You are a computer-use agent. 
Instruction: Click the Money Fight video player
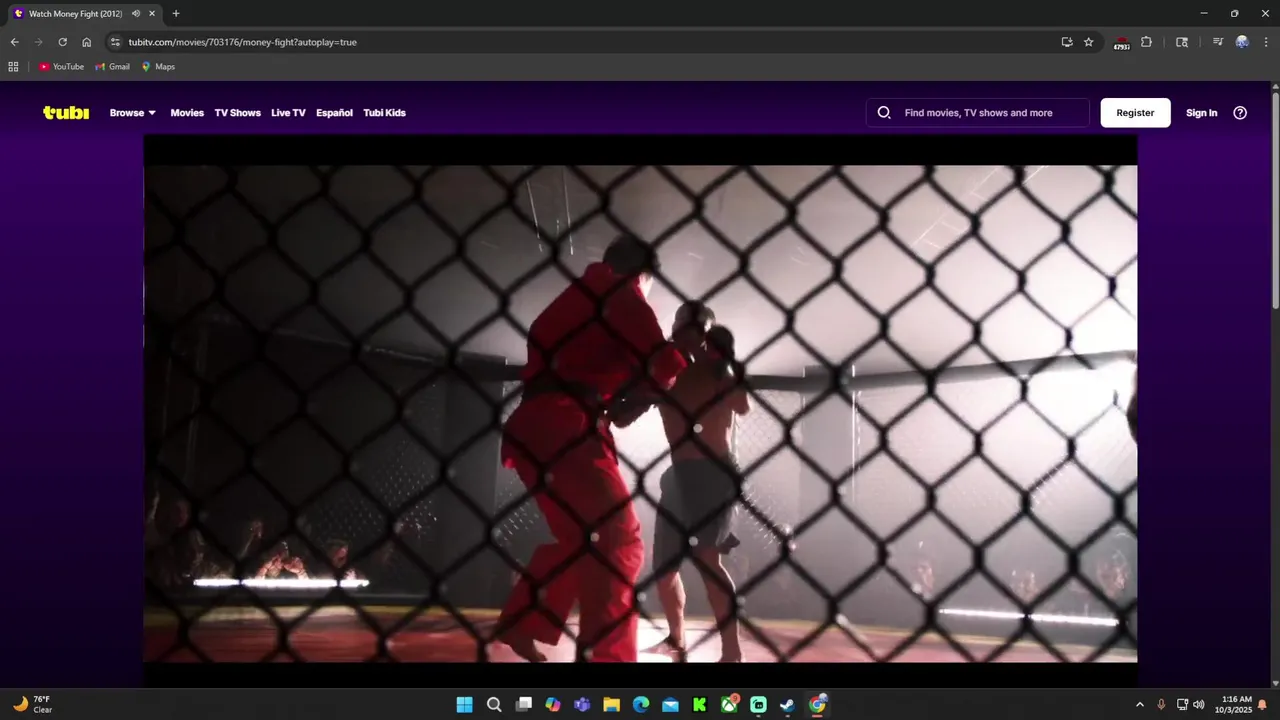tap(640, 412)
